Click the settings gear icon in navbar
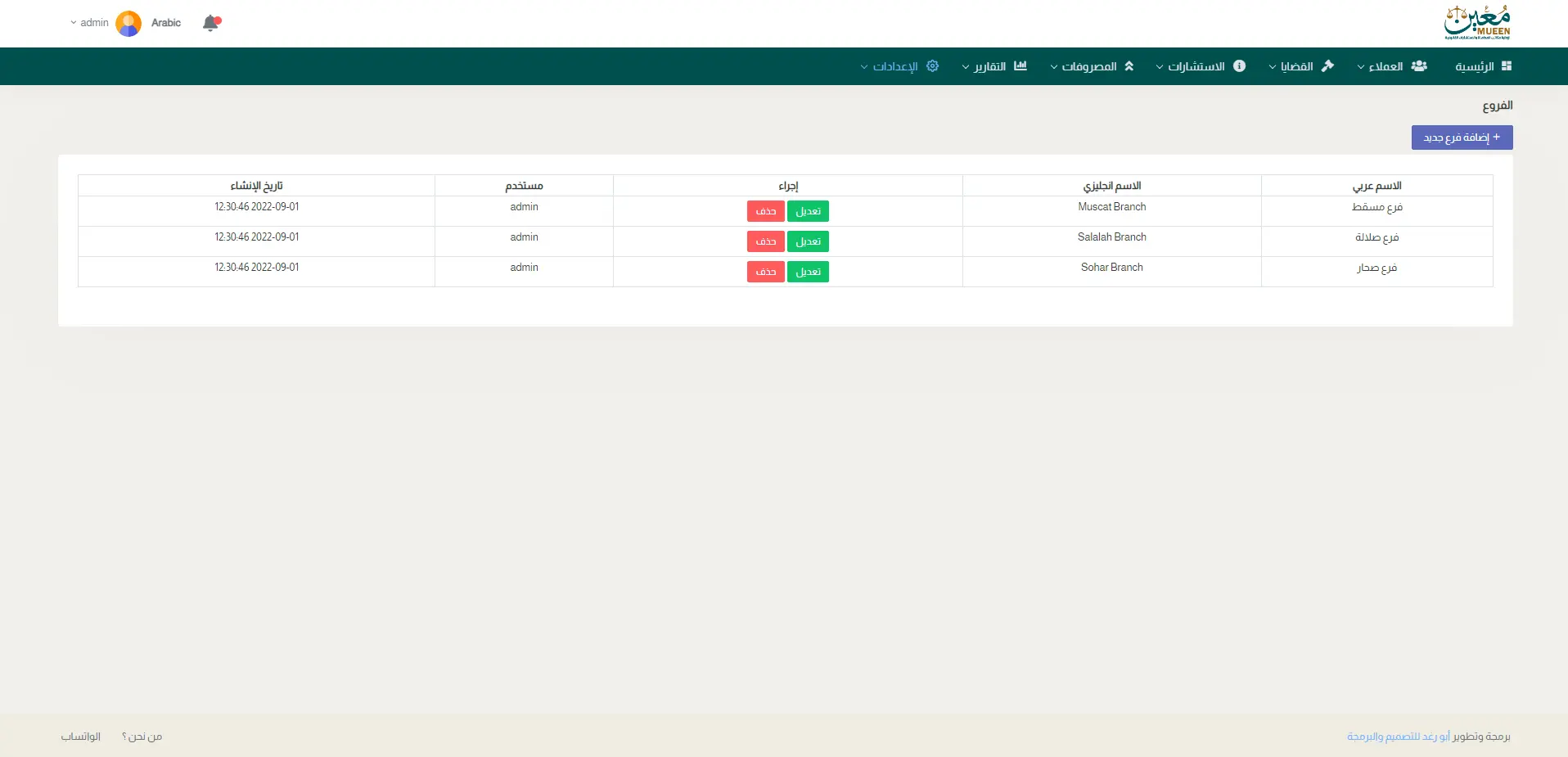Viewport: 1568px width, 757px height. (x=932, y=66)
